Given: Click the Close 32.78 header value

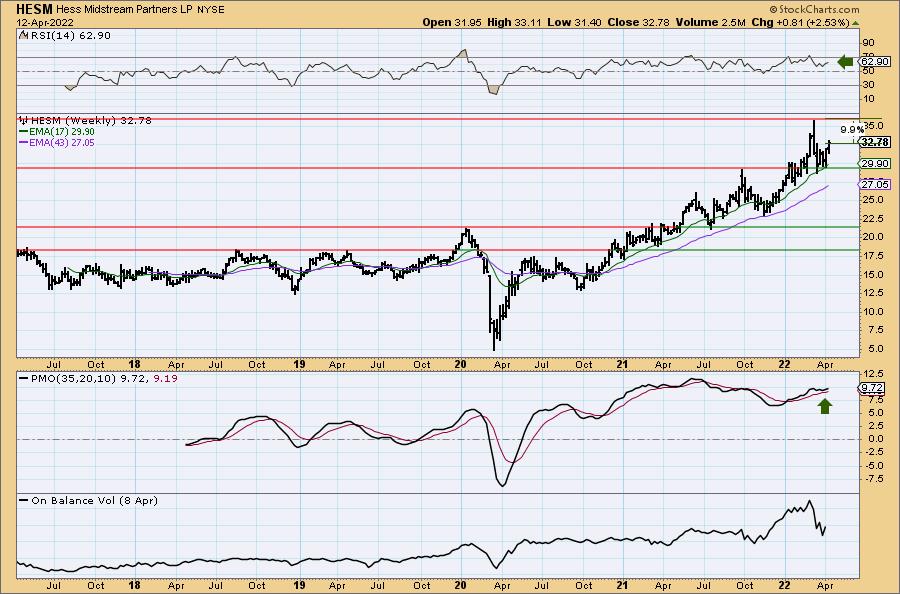Looking at the screenshot, I should [638, 22].
